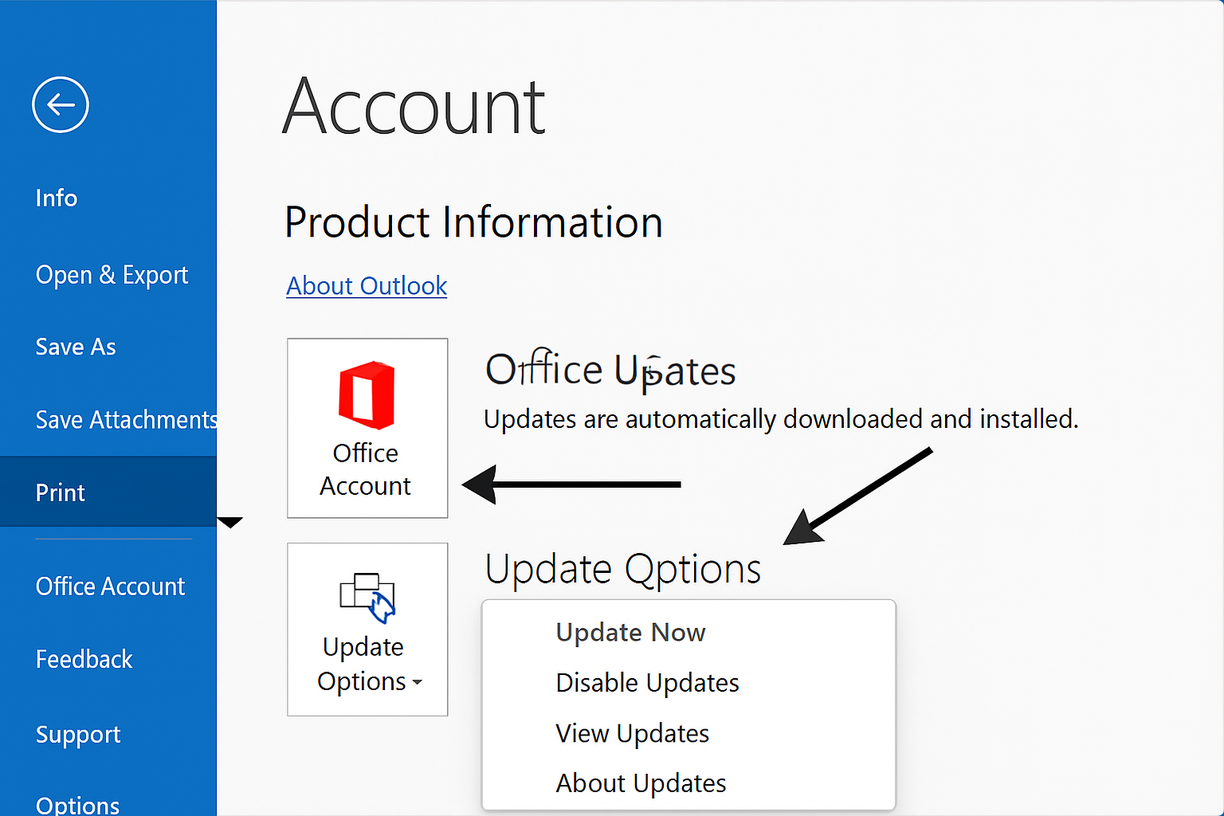Open the highlighted Print sidebar item
The height and width of the screenshot is (816, 1224).
[60, 492]
